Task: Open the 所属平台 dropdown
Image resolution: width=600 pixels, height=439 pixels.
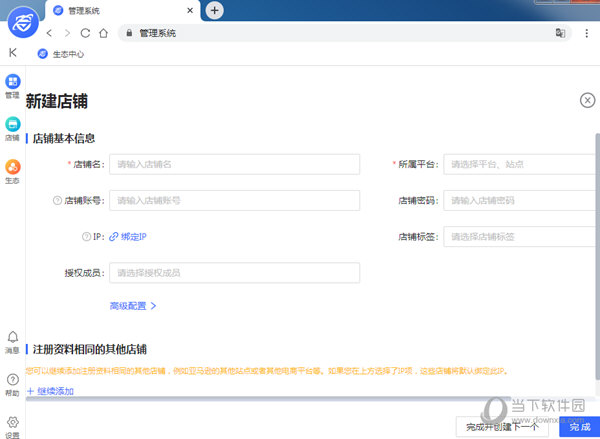Action: 520,164
